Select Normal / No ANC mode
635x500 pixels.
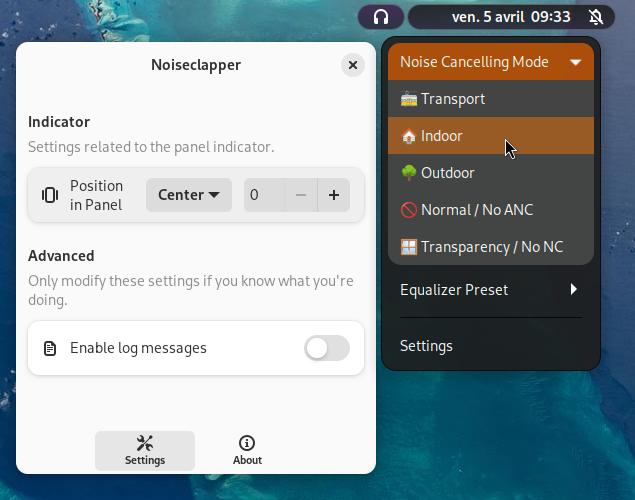(491, 210)
